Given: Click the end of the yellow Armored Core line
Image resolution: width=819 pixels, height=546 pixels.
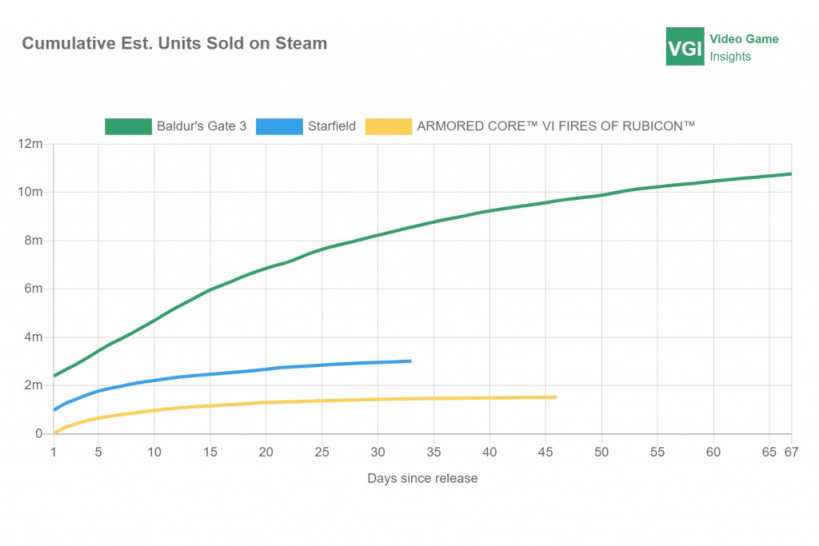Looking at the screenshot, I should click(x=555, y=397).
